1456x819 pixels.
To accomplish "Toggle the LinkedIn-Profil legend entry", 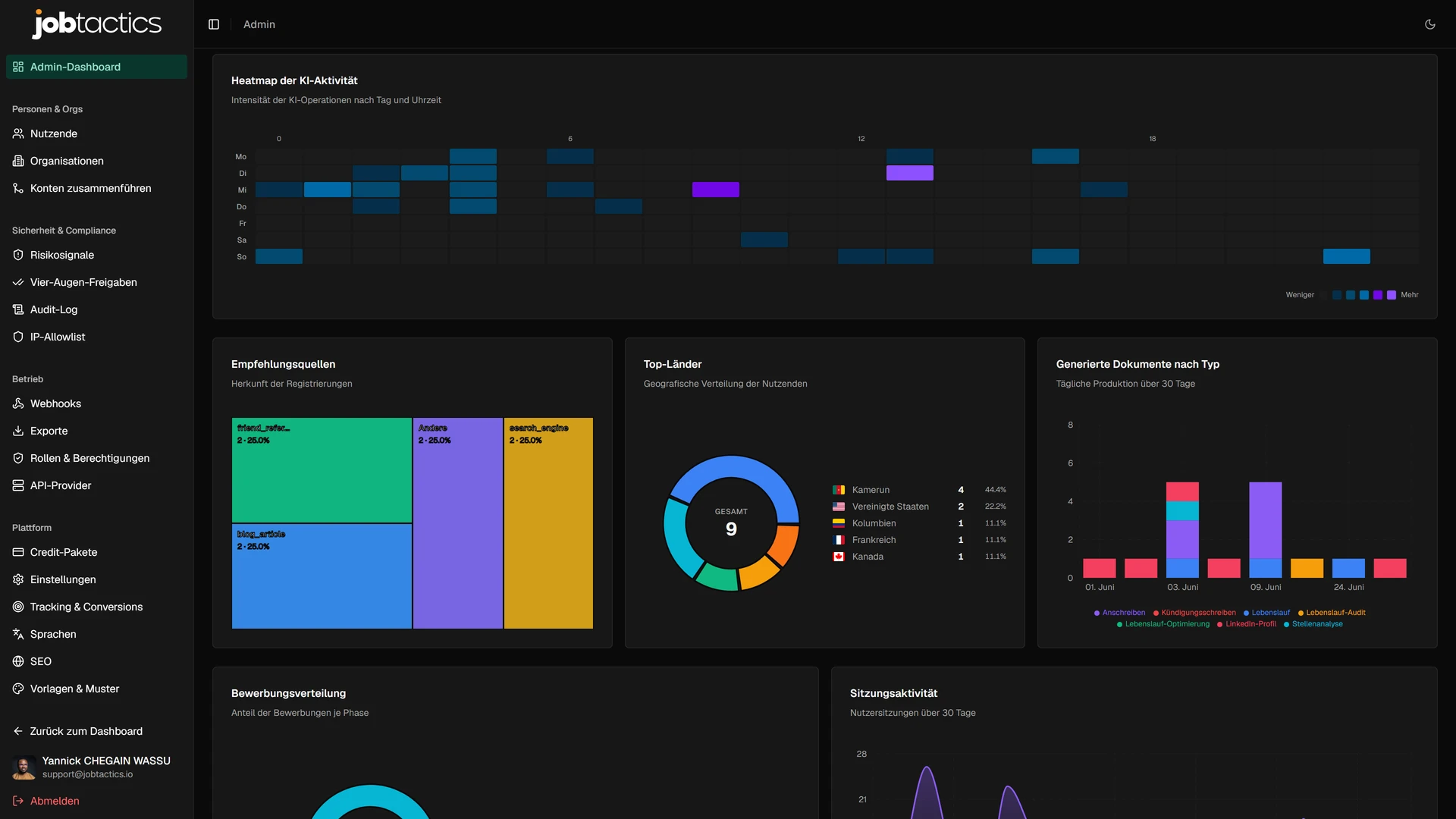I will 1247,624.
